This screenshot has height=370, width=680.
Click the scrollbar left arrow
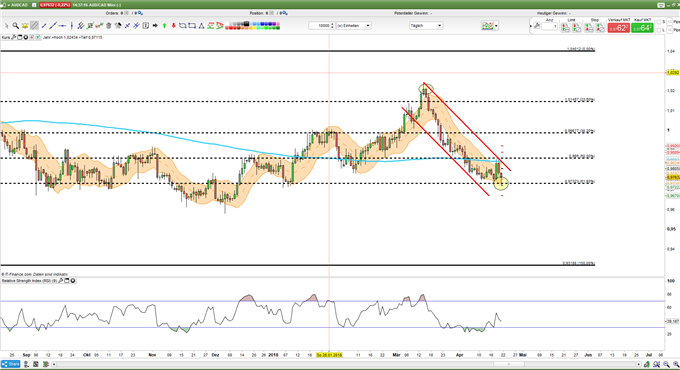click(x=54, y=364)
